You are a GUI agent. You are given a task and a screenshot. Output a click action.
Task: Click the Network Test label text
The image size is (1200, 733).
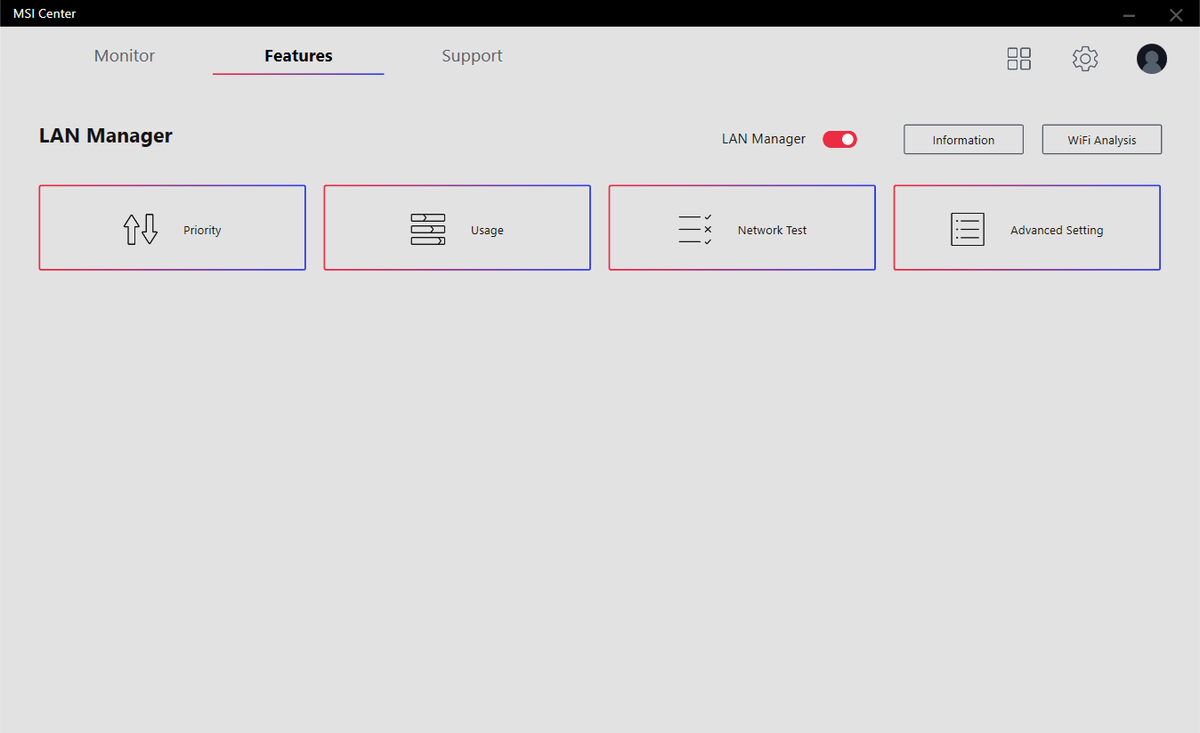(772, 230)
